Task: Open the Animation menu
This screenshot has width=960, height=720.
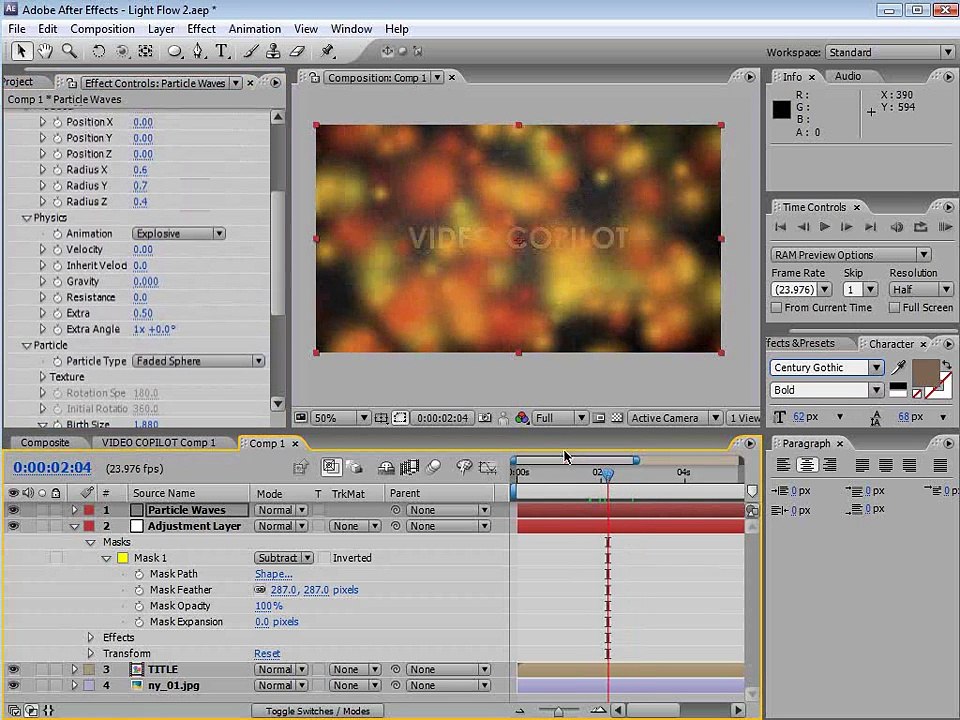Action: tap(255, 29)
